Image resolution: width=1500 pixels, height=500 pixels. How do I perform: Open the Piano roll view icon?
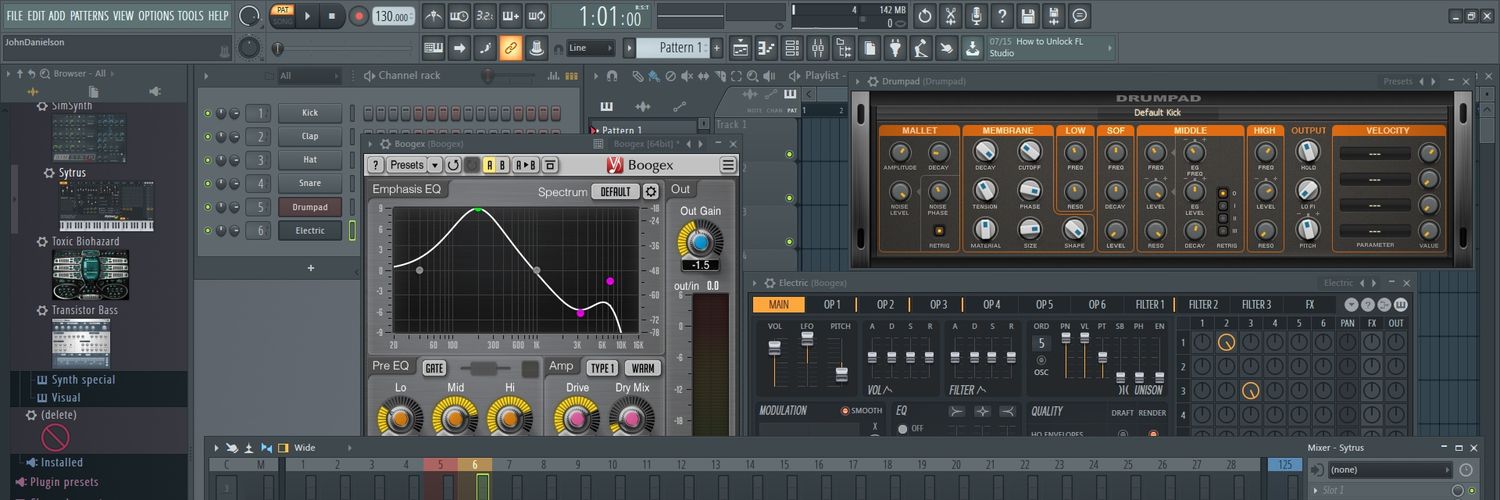click(767, 47)
